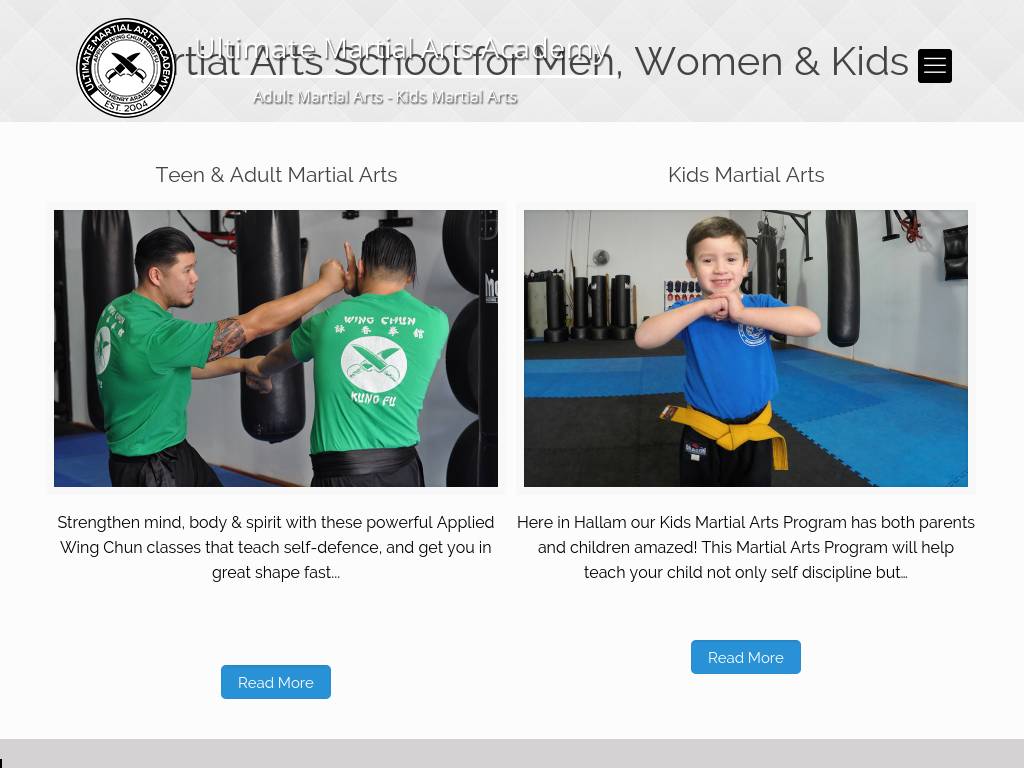The height and width of the screenshot is (768, 1024).
Task: Click the Wing Chun Kung Fu shirt emblem
Action: [374, 363]
